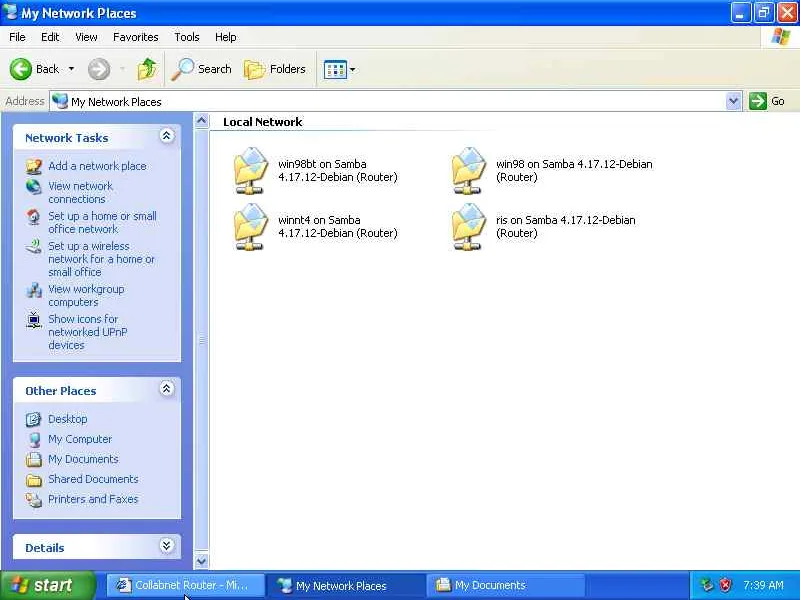
Task: Click the View network connections globe icon
Action: (x=34, y=187)
